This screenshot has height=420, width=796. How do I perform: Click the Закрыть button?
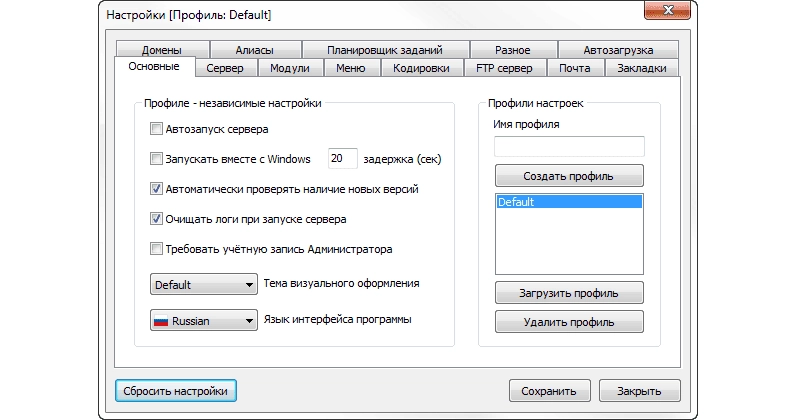639,391
